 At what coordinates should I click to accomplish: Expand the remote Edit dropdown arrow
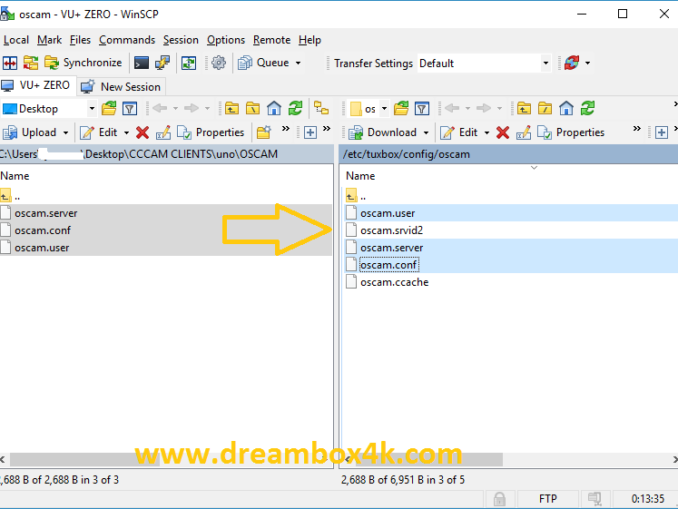tap(487, 132)
